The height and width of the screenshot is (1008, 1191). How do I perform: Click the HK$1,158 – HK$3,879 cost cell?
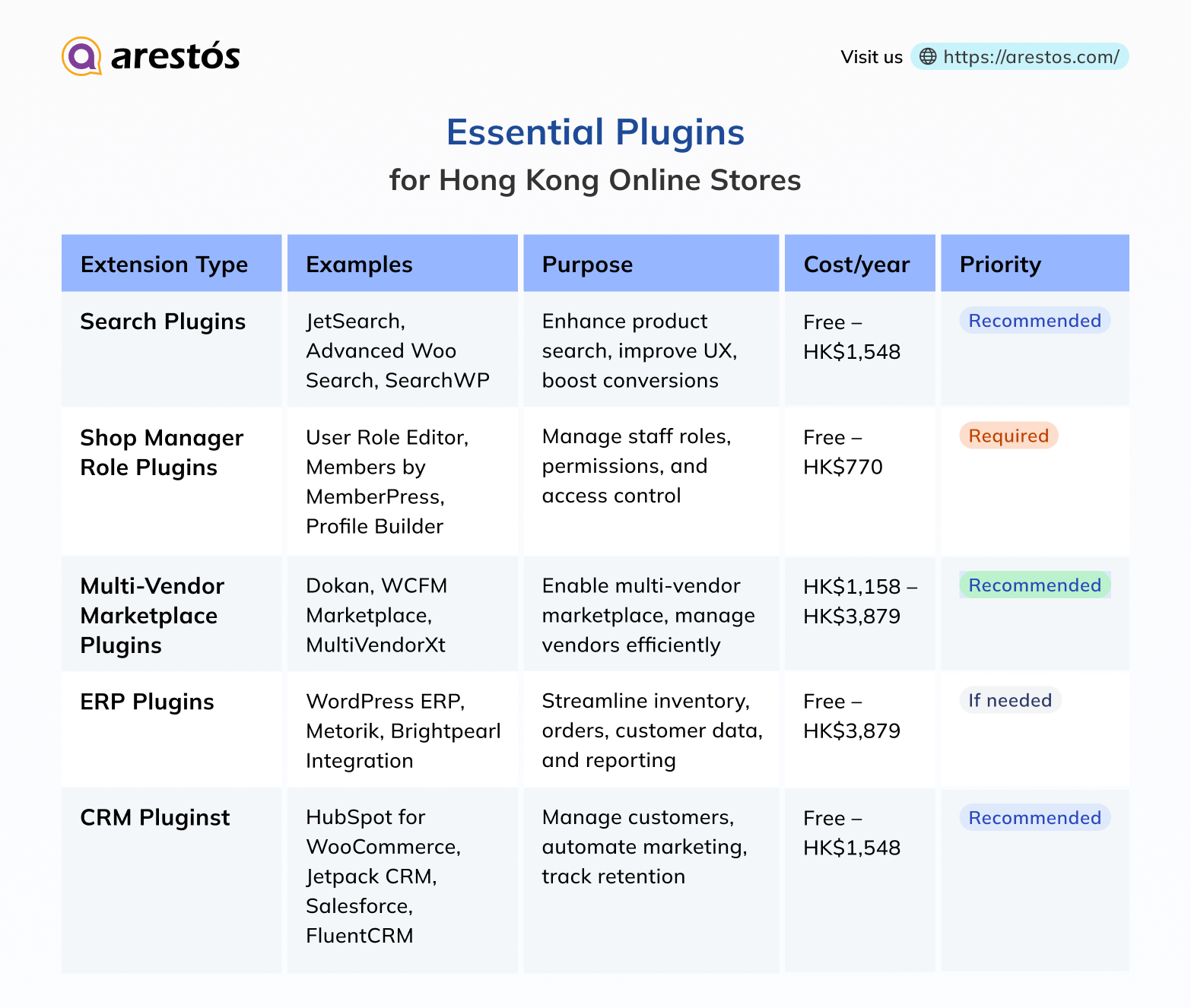(x=860, y=601)
